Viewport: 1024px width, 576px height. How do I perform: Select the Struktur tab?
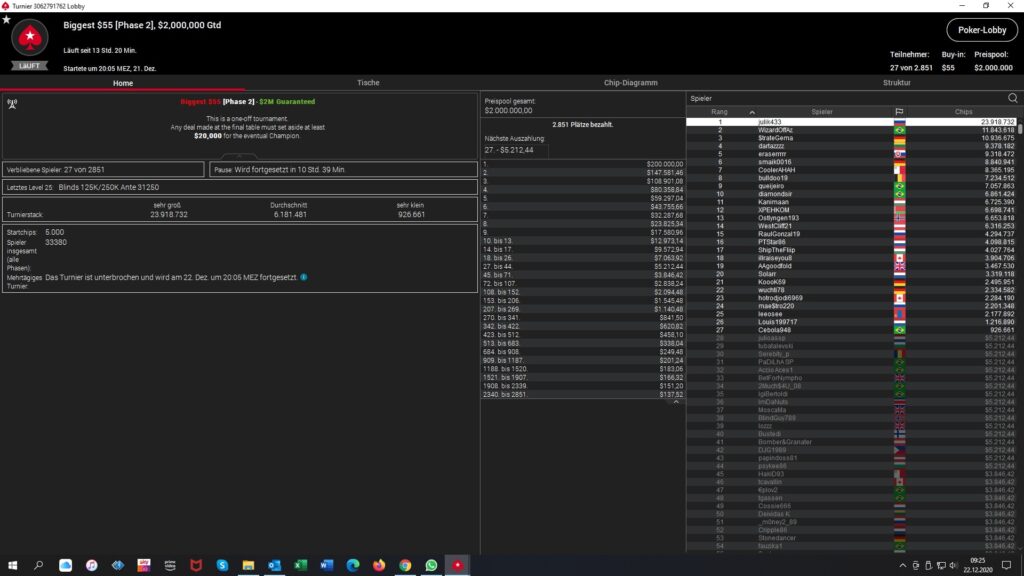point(896,83)
